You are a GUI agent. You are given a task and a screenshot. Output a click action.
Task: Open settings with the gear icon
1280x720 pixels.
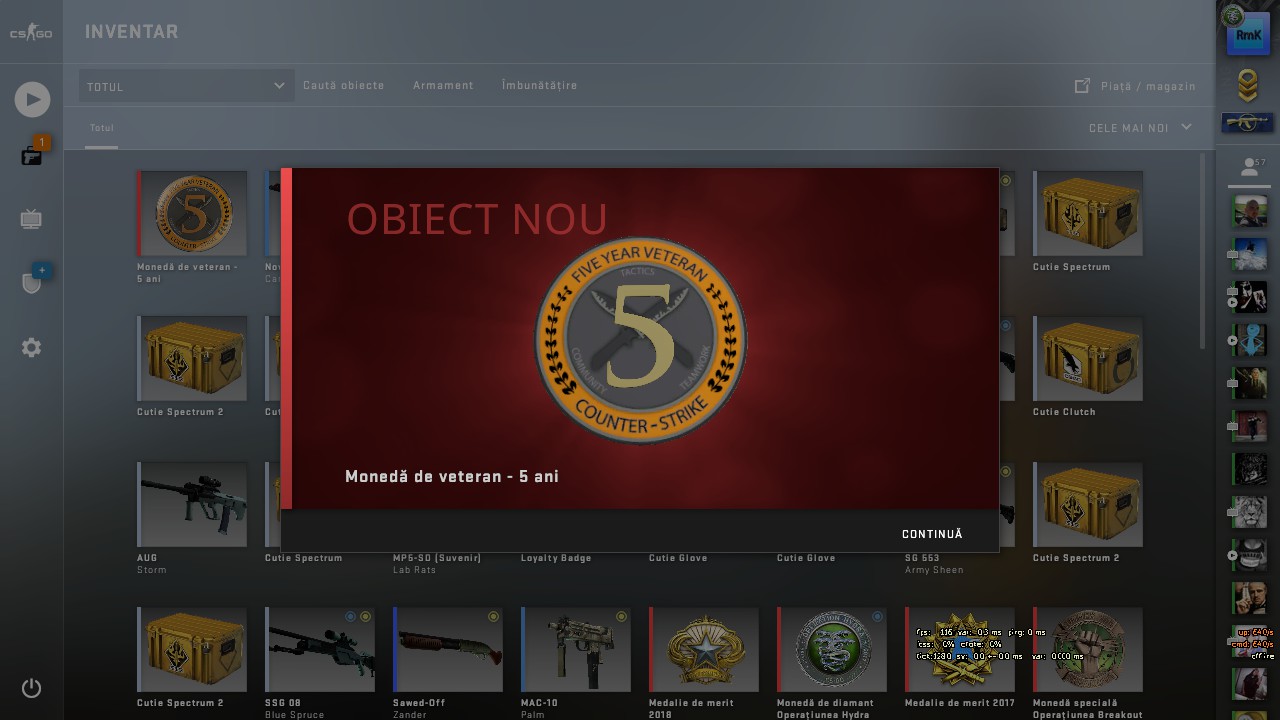[32, 348]
